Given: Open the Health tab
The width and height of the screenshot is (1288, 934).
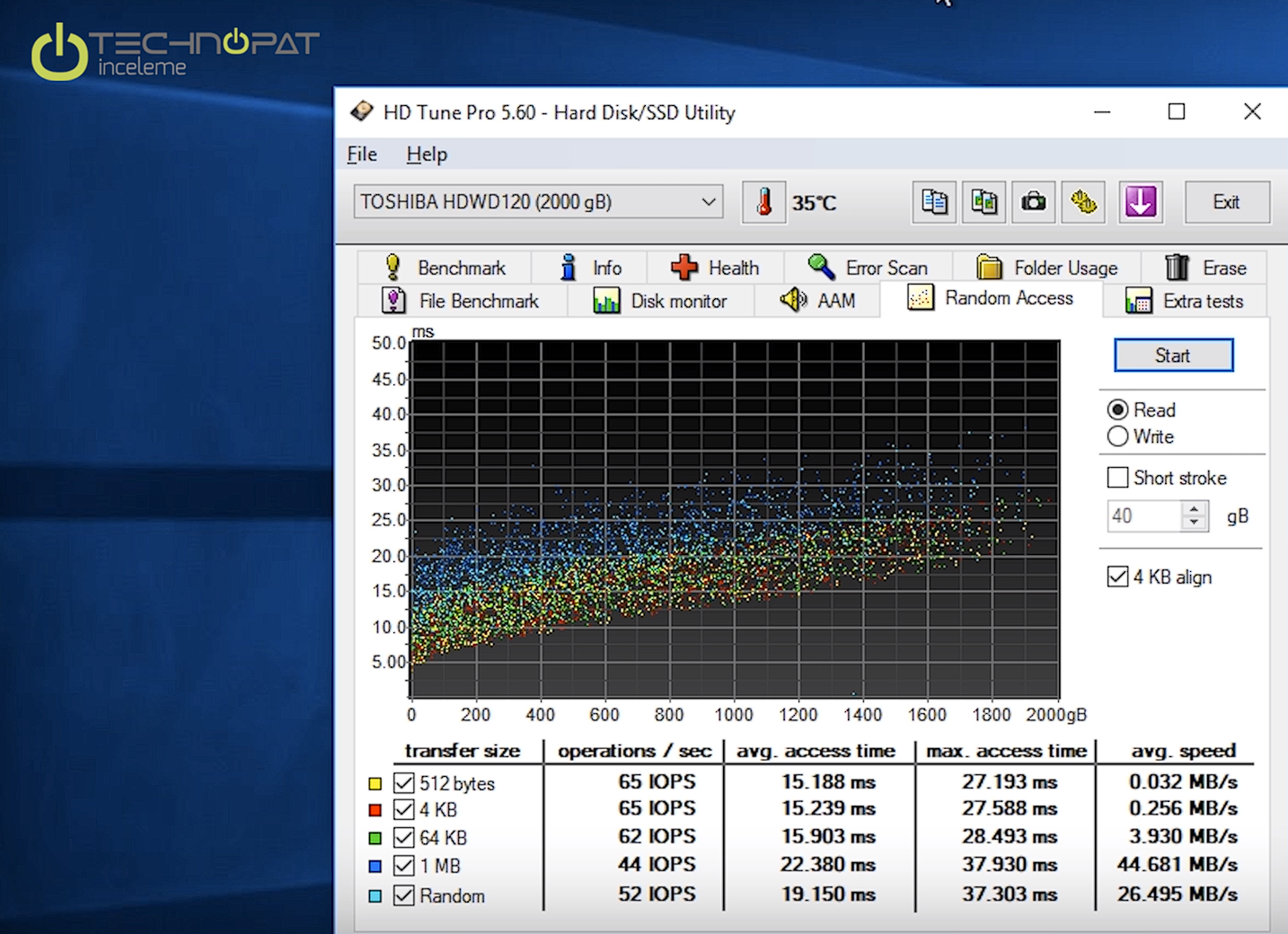Looking at the screenshot, I should (716, 268).
